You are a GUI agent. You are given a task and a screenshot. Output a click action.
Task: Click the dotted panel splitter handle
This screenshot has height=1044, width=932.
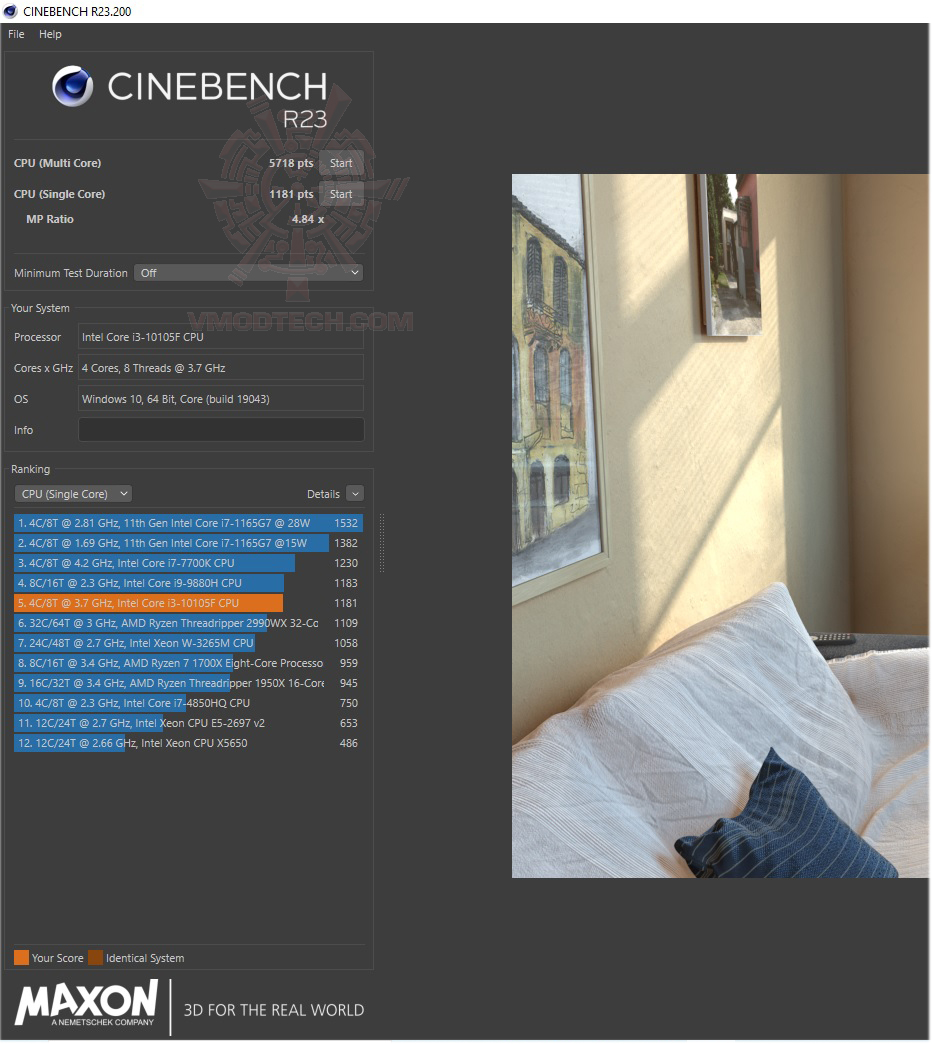pyautogui.click(x=382, y=543)
